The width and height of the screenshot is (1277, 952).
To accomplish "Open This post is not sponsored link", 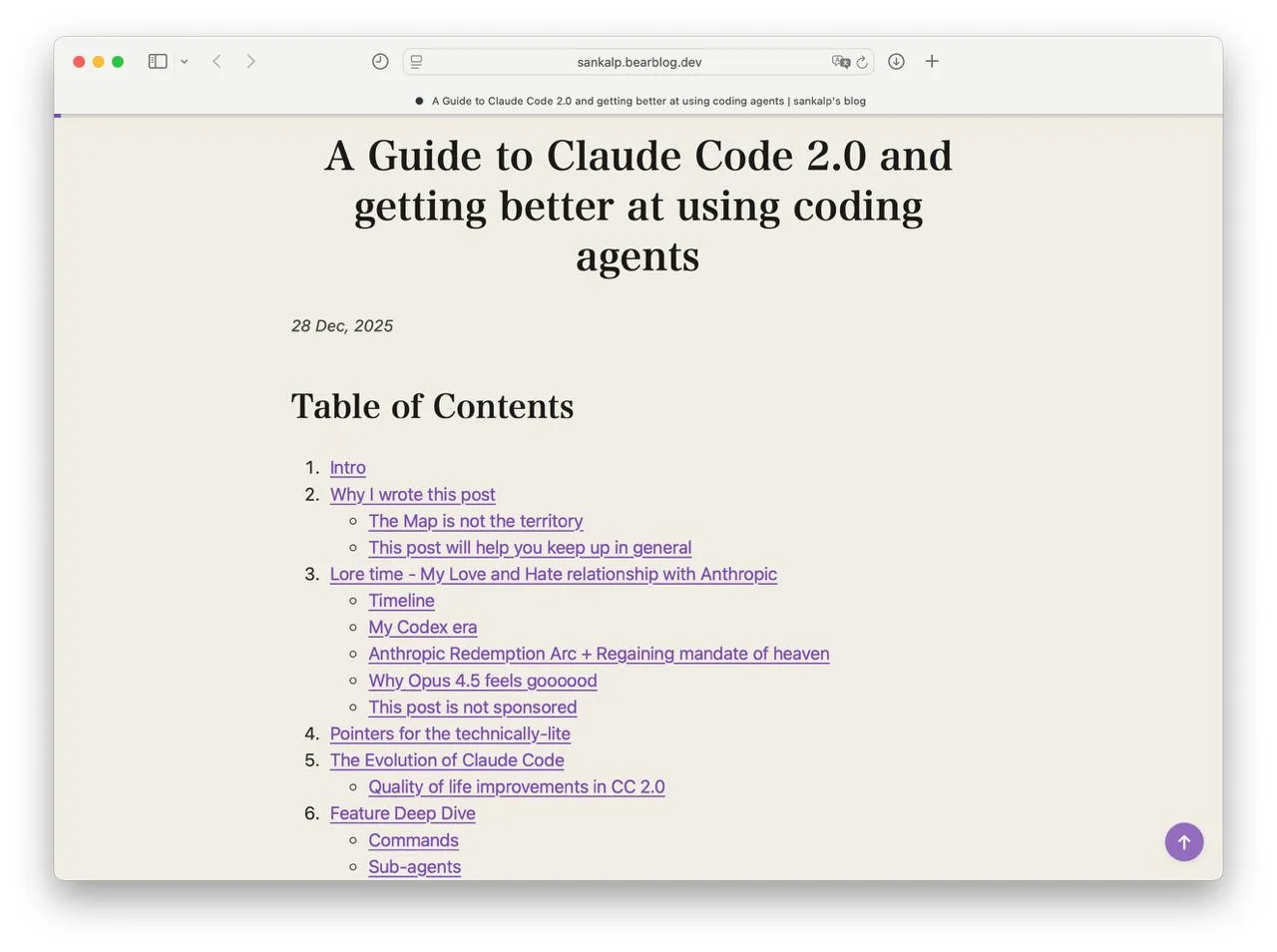I will point(473,708).
